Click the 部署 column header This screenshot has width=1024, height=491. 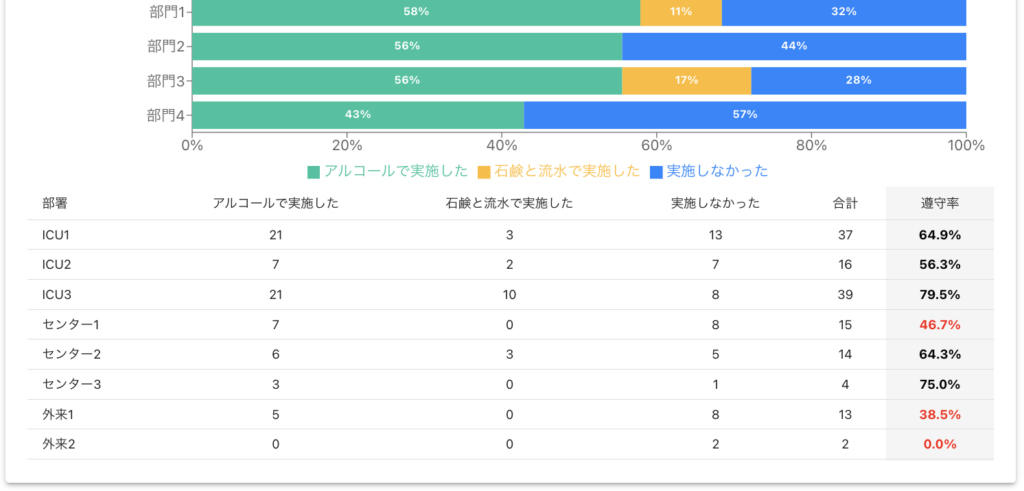(55, 203)
